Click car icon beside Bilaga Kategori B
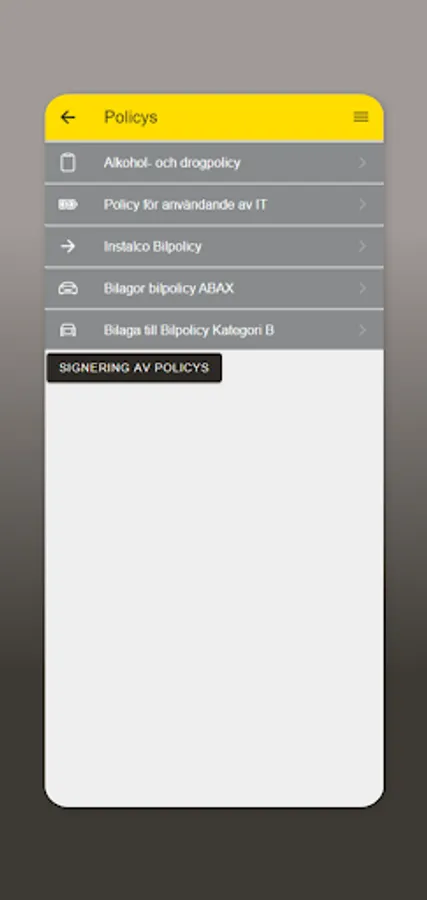The width and height of the screenshot is (427, 900). [x=68, y=330]
